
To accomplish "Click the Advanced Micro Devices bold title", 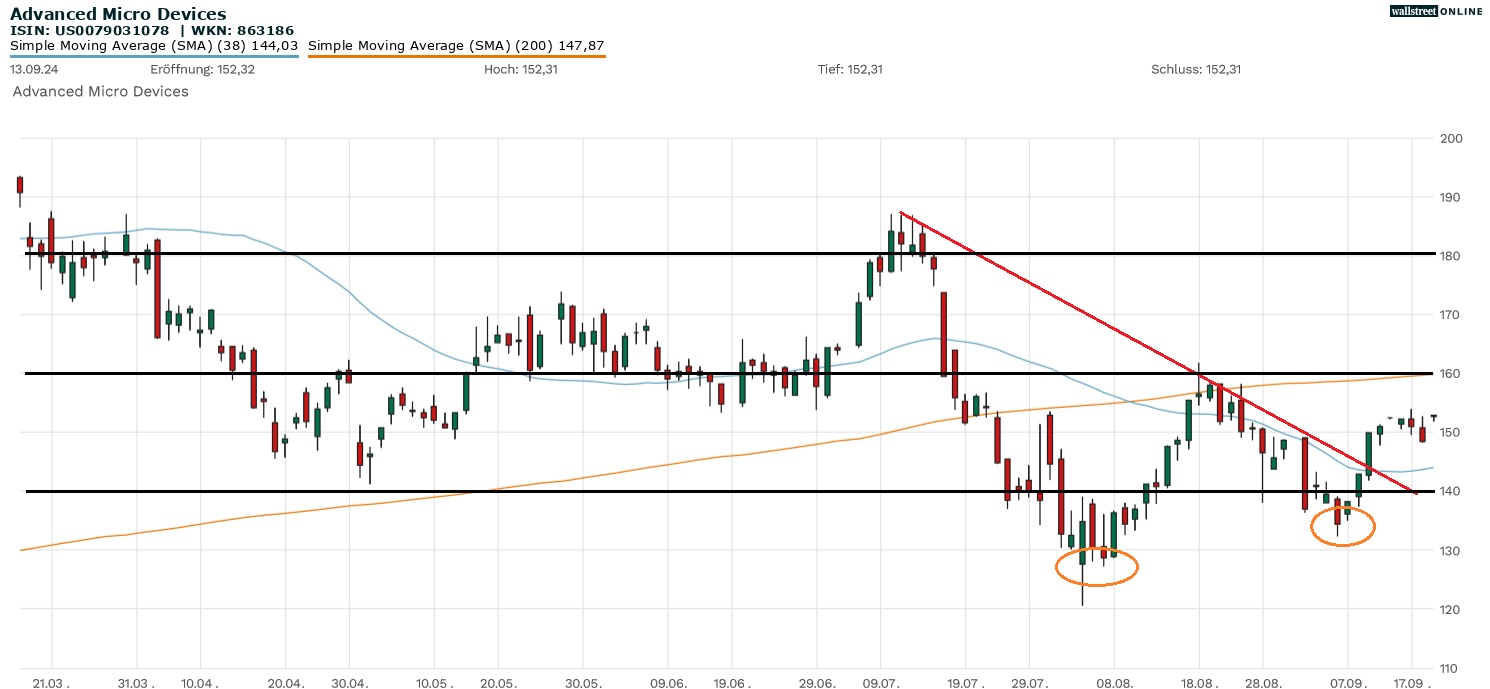I will pos(118,14).
